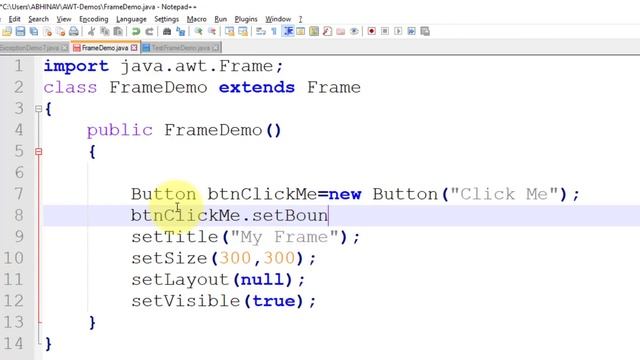This screenshot has height=360, width=640.
Task: Play back the recorded macro
Action: [x=398, y=31]
